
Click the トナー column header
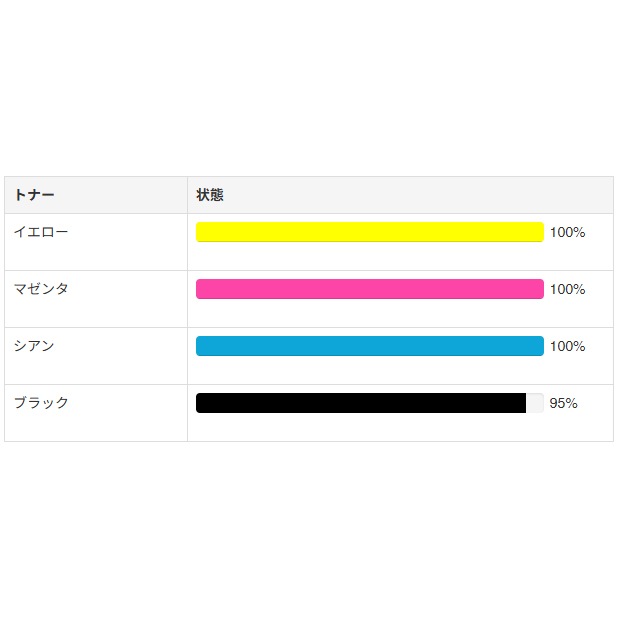(34, 195)
